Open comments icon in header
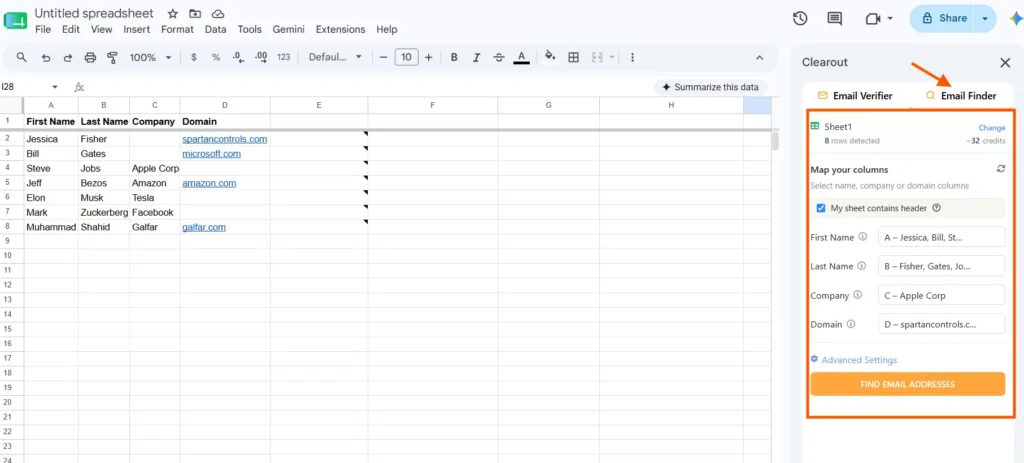 (835, 18)
